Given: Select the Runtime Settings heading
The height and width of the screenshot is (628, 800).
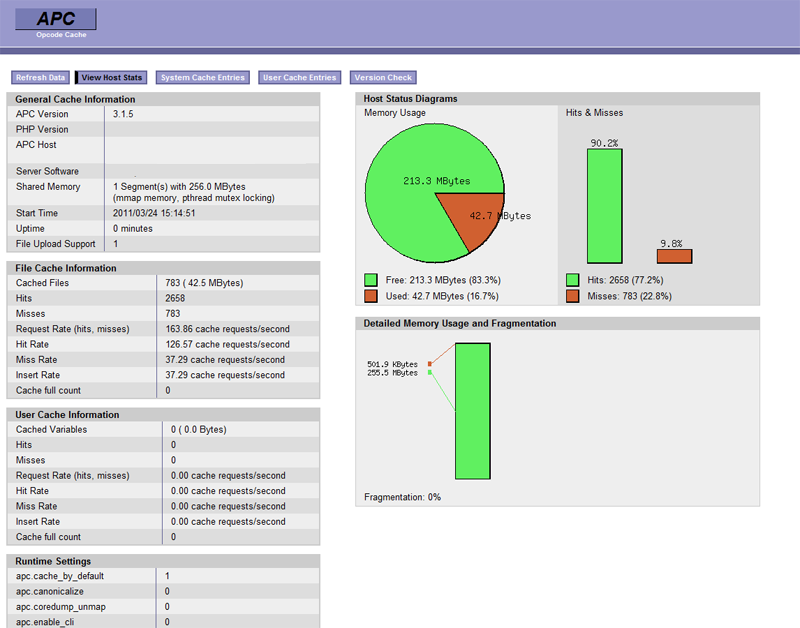Looking at the screenshot, I should click(x=53, y=561).
